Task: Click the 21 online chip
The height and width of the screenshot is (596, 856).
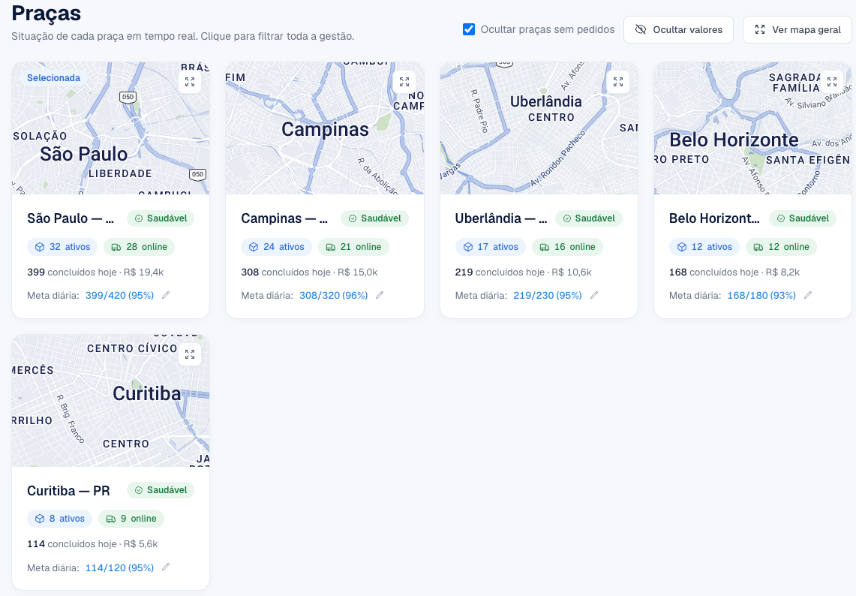Action: tap(353, 247)
